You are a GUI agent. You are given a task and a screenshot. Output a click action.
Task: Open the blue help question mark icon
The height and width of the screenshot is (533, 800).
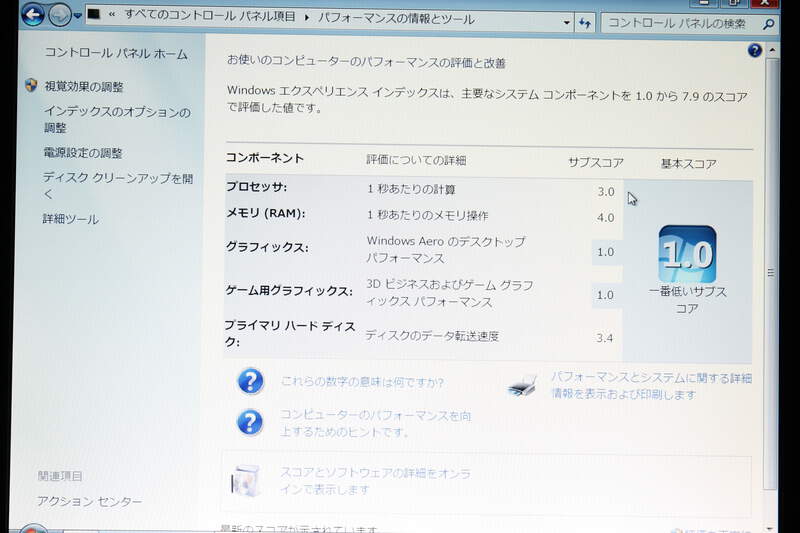[x=755, y=50]
